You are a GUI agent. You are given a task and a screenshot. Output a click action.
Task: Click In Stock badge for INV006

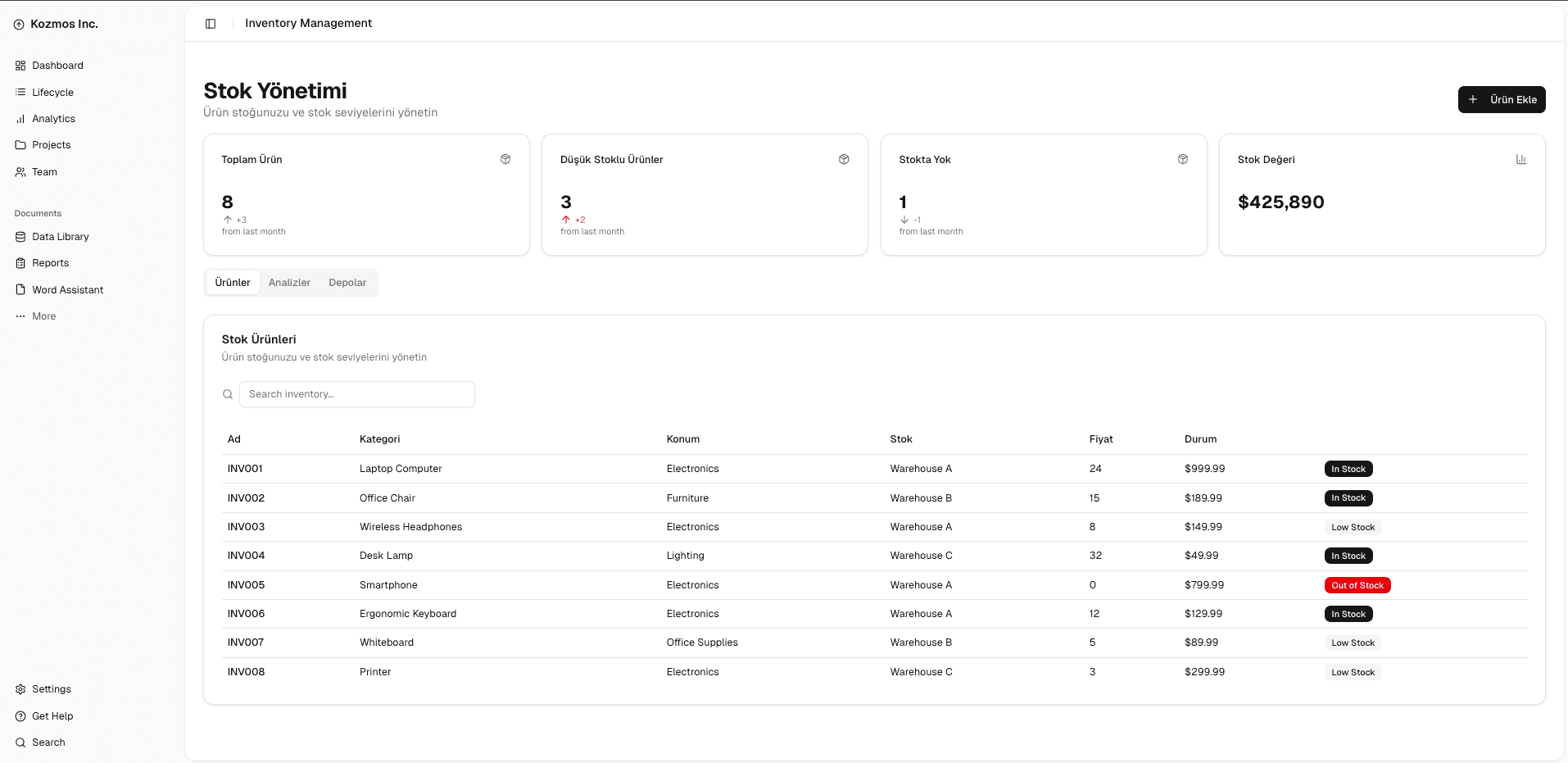1348,614
